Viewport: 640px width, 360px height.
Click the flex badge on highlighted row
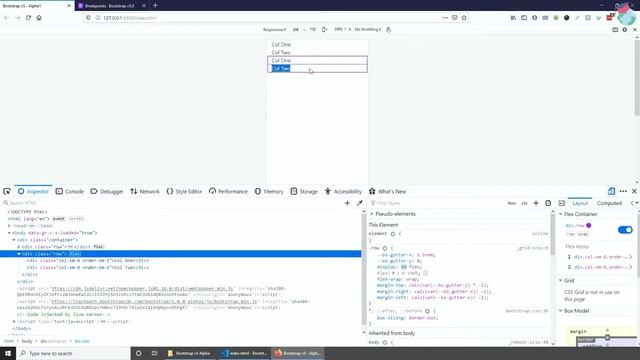(75, 254)
